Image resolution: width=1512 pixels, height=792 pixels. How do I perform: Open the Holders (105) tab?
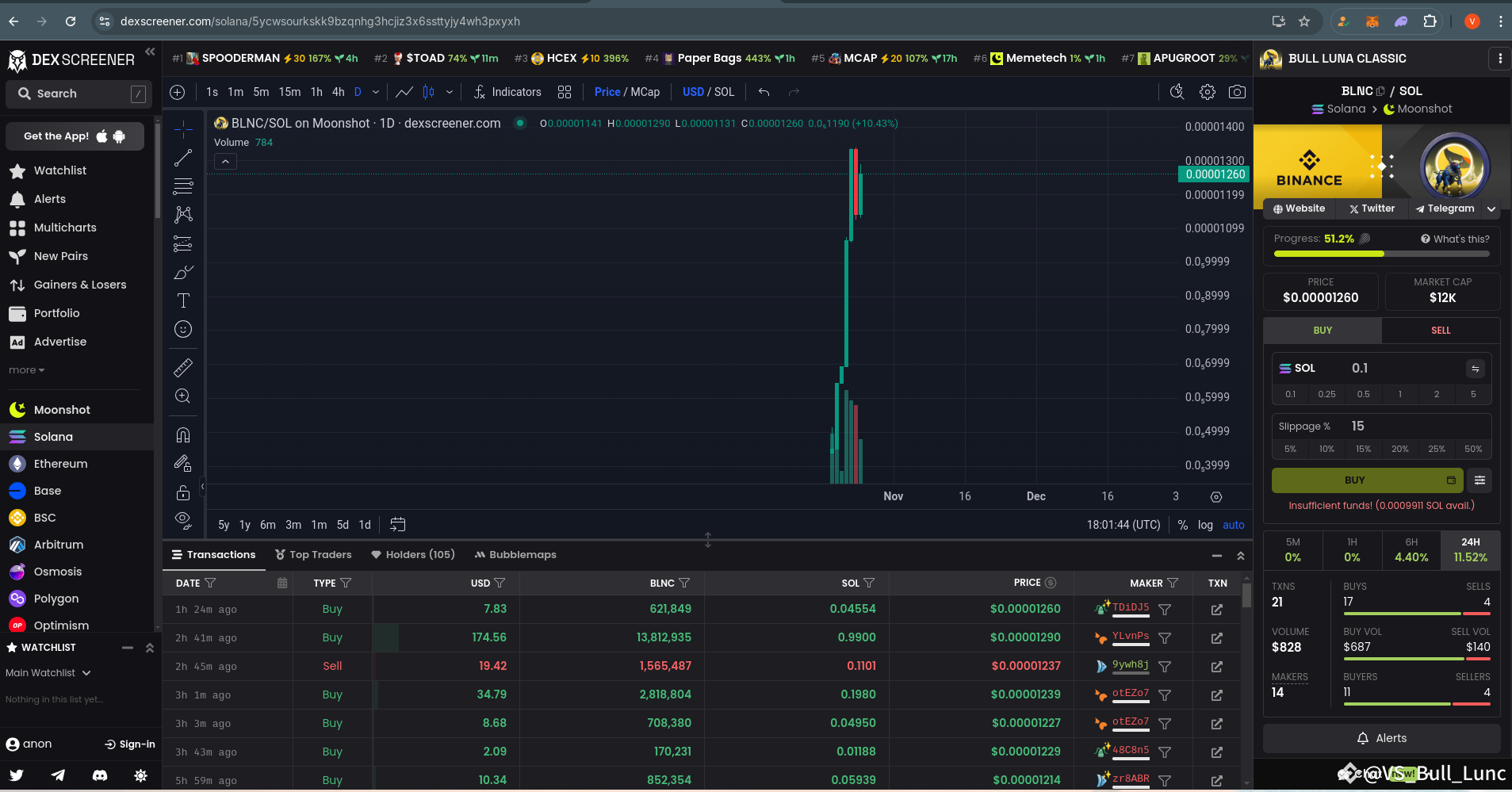coord(412,555)
